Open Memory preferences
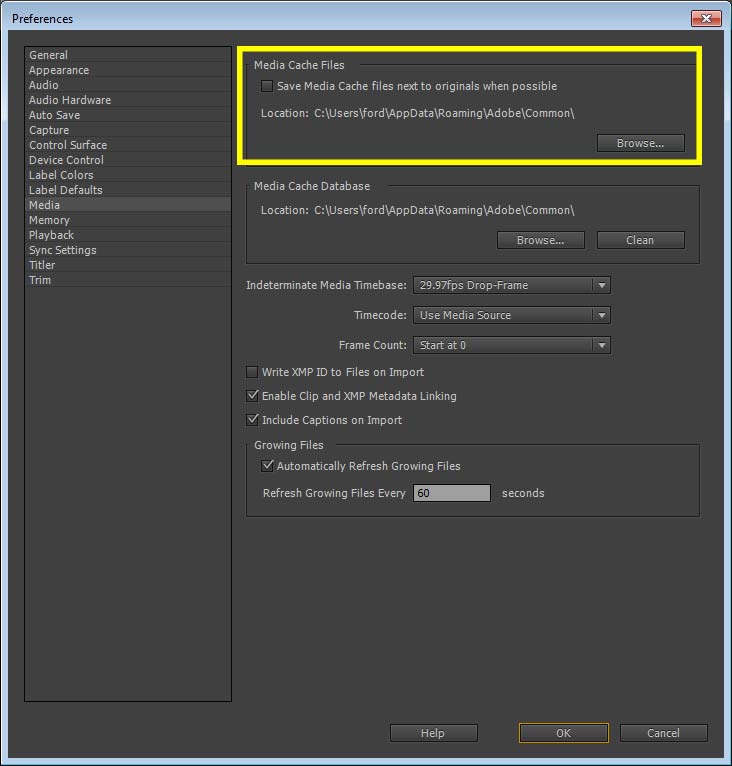732x766 pixels. (x=128, y=220)
